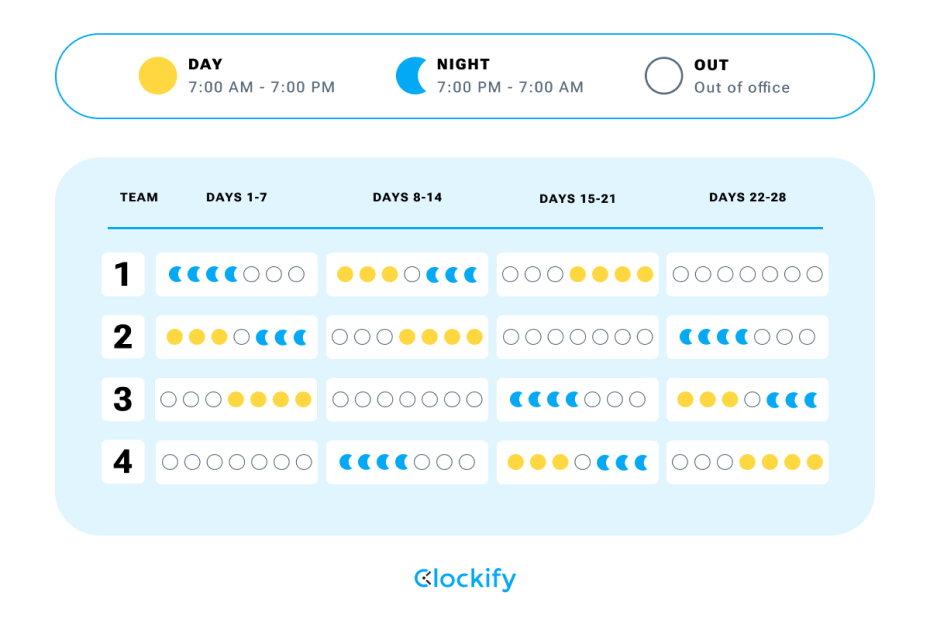Viewport: 930px width, 617px height.
Task: Click Team 4's first night moon, Days 8-14
Action: point(347,462)
